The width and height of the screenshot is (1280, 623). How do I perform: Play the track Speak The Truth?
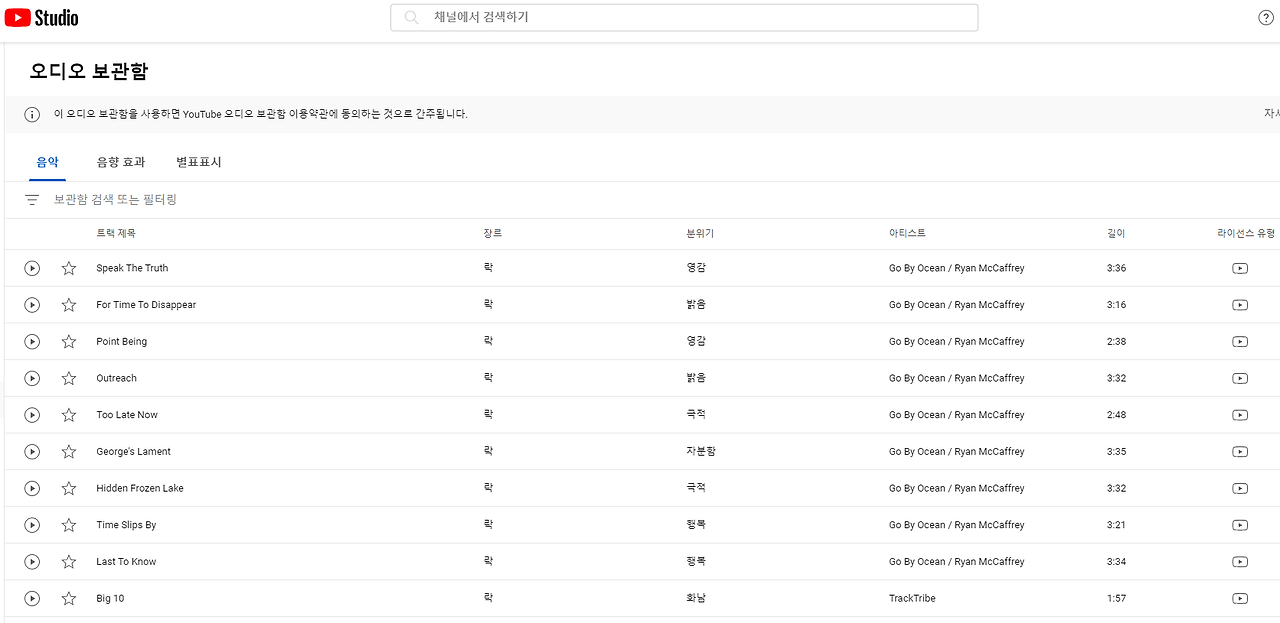(x=32, y=268)
